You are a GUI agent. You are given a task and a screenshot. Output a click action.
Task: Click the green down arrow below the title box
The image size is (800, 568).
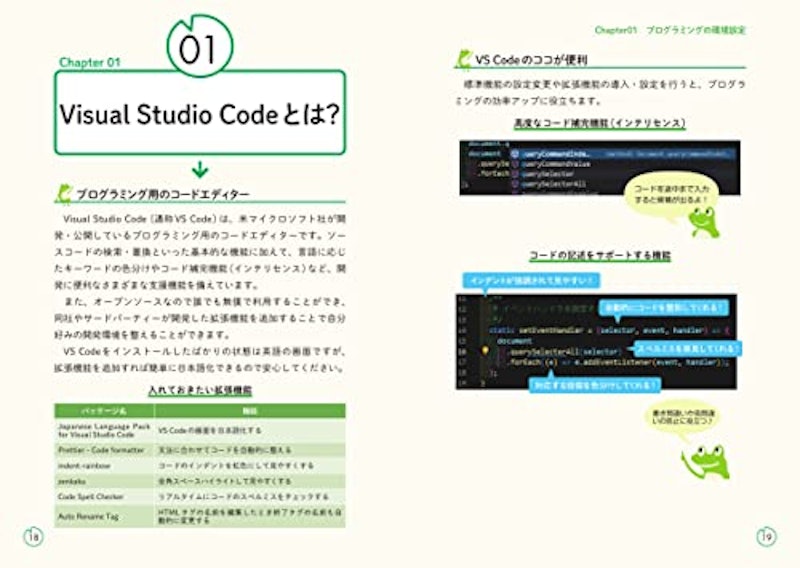click(x=199, y=169)
